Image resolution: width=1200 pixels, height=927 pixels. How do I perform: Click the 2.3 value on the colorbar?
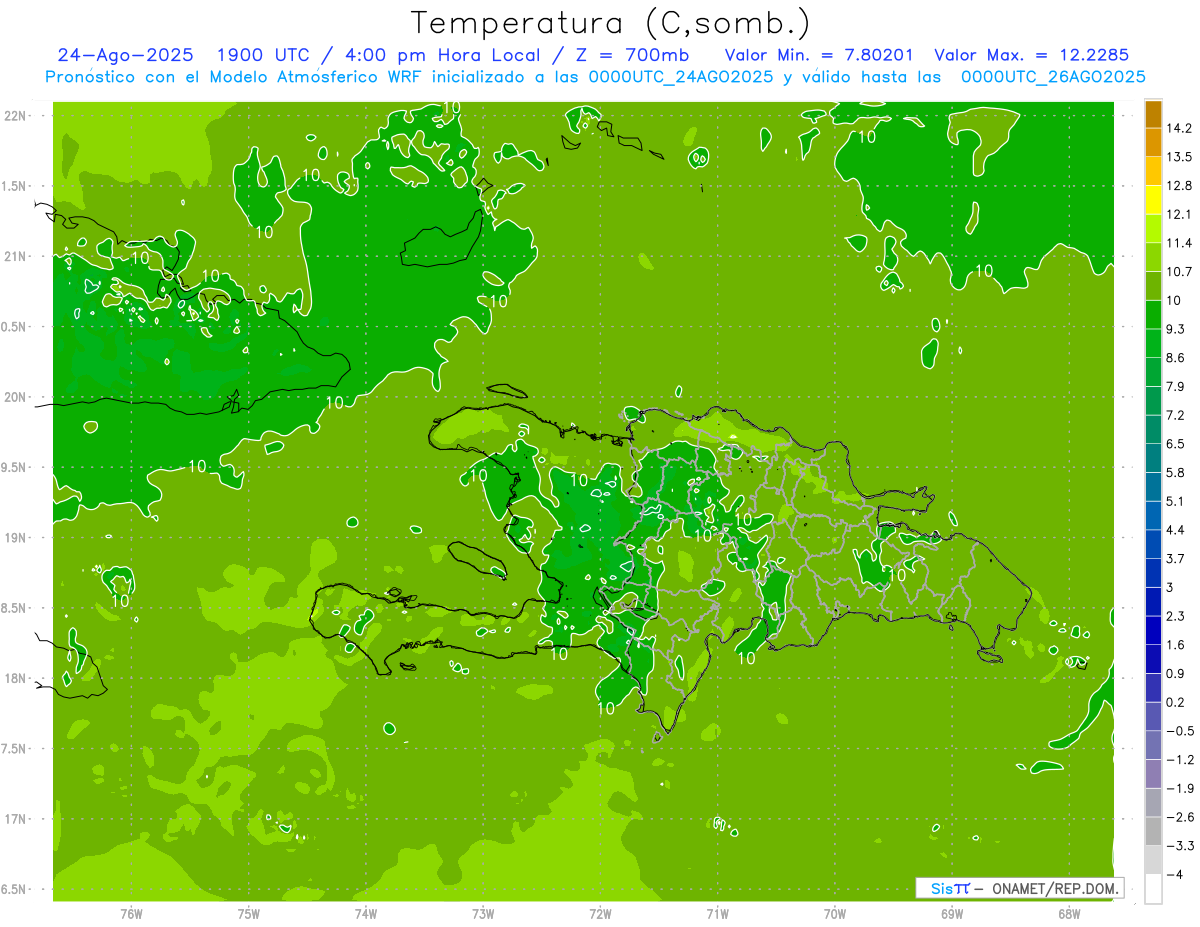[x=1176, y=616]
